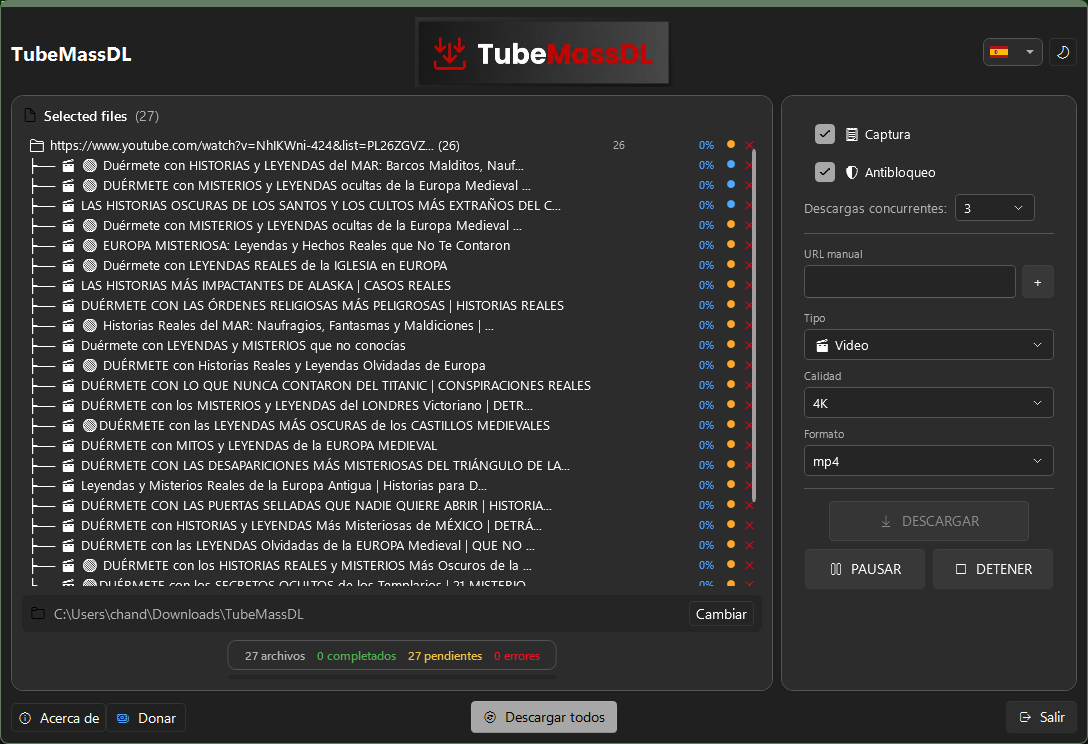Click Cambiar to change download folder
The image size is (1088, 744).
coord(721,614)
